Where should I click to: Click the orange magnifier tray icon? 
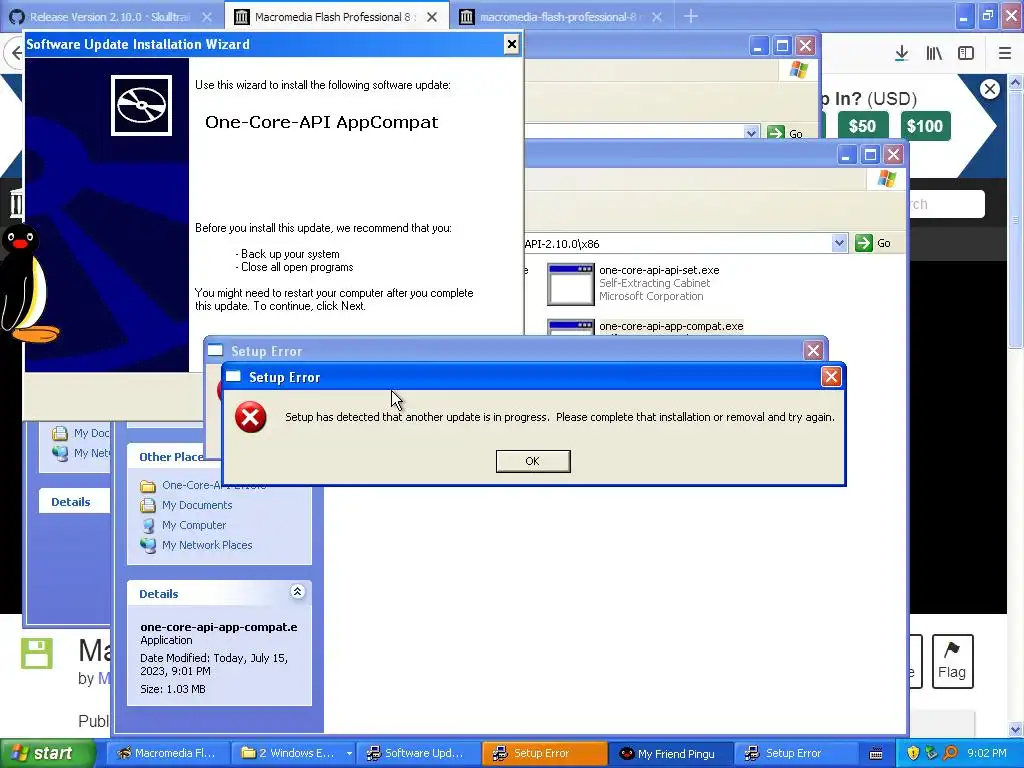950,753
